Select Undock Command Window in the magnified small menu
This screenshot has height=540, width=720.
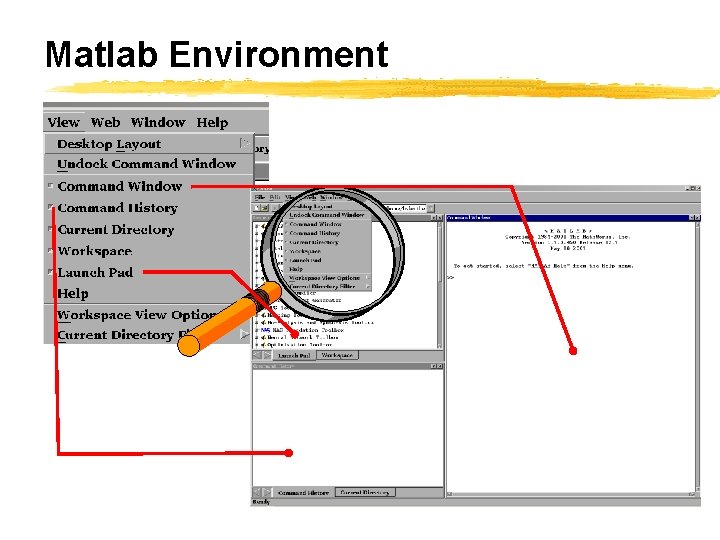pos(326,215)
